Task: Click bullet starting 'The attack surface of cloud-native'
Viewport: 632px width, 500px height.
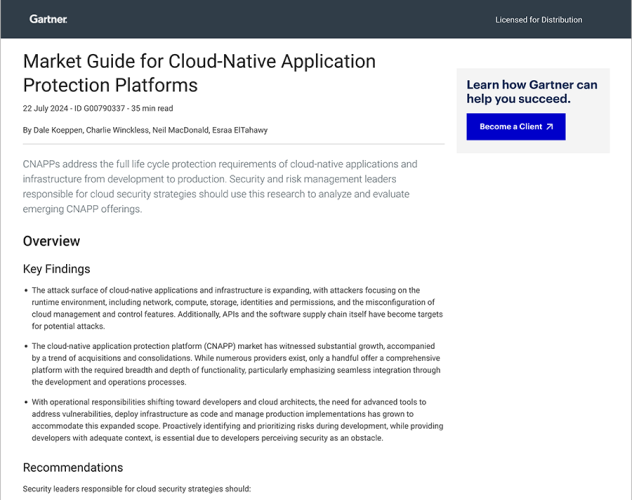Action: pyautogui.click(x=237, y=308)
